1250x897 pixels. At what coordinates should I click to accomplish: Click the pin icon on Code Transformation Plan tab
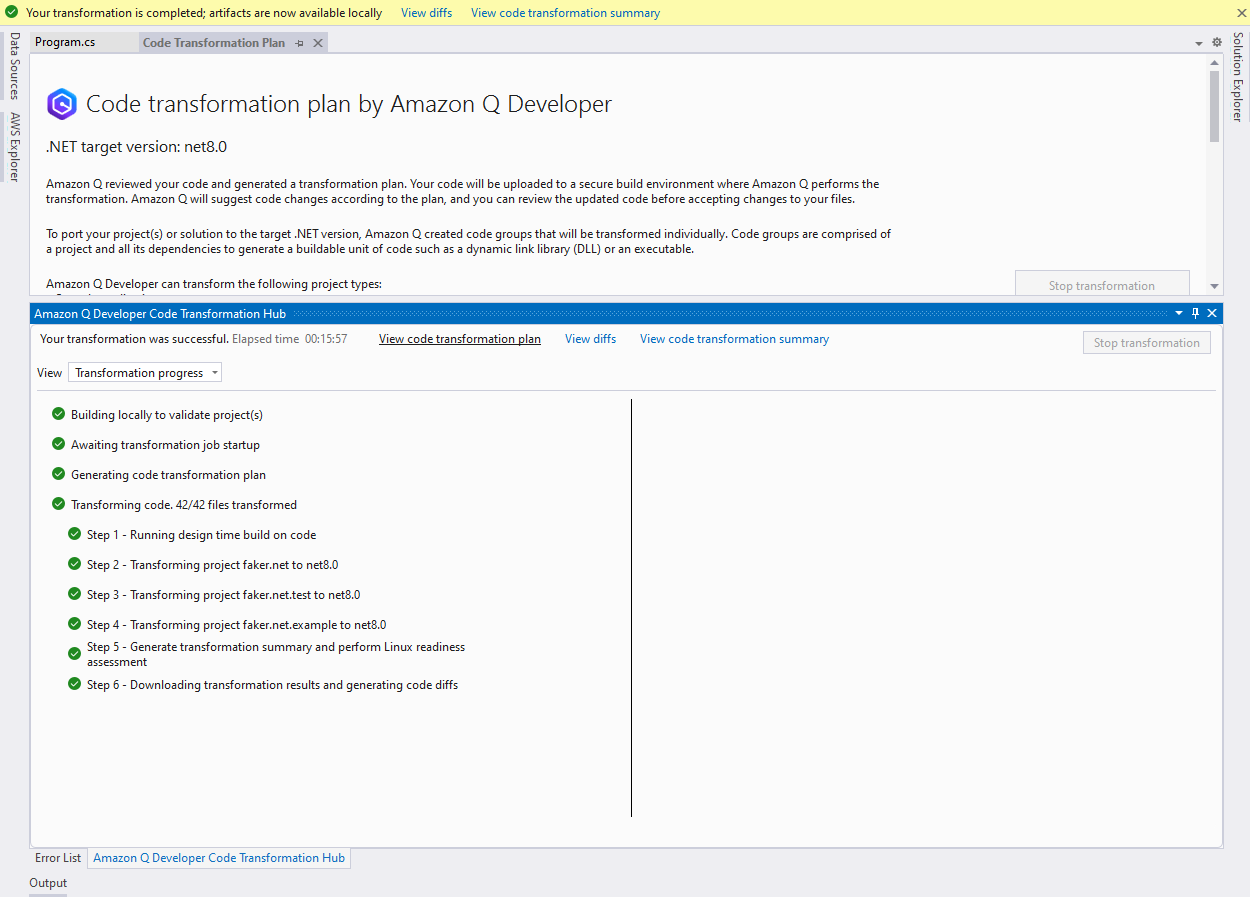[x=300, y=43]
